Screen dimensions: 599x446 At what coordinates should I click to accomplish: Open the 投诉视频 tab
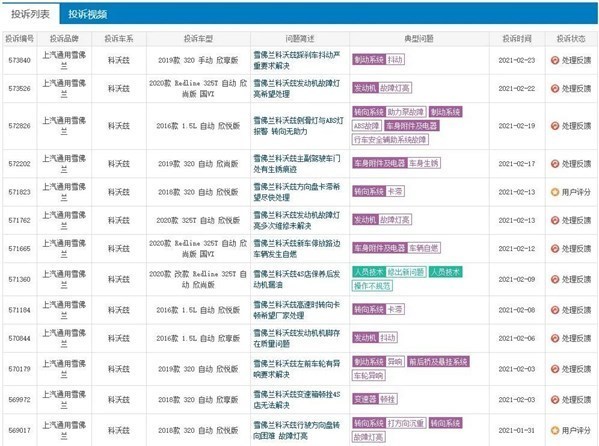pos(87,14)
